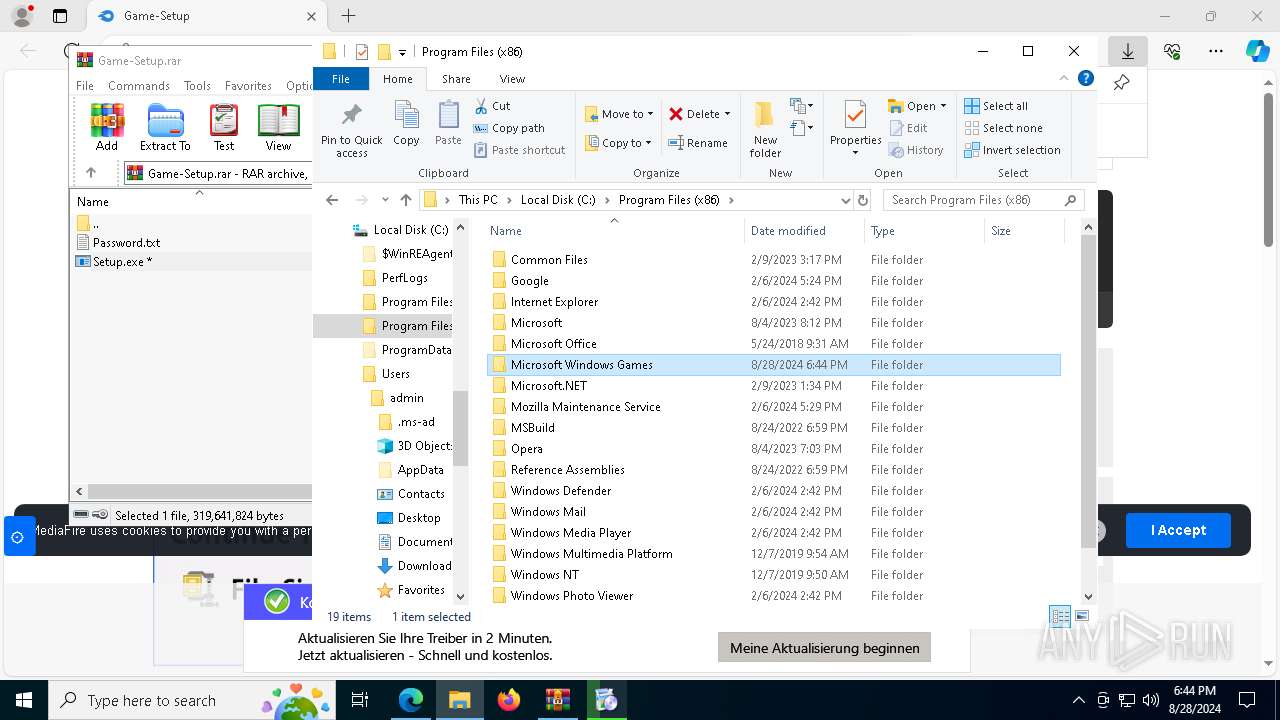1280x720 pixels.
Task: Open browser downloads icon
Action: point(1127,51)
